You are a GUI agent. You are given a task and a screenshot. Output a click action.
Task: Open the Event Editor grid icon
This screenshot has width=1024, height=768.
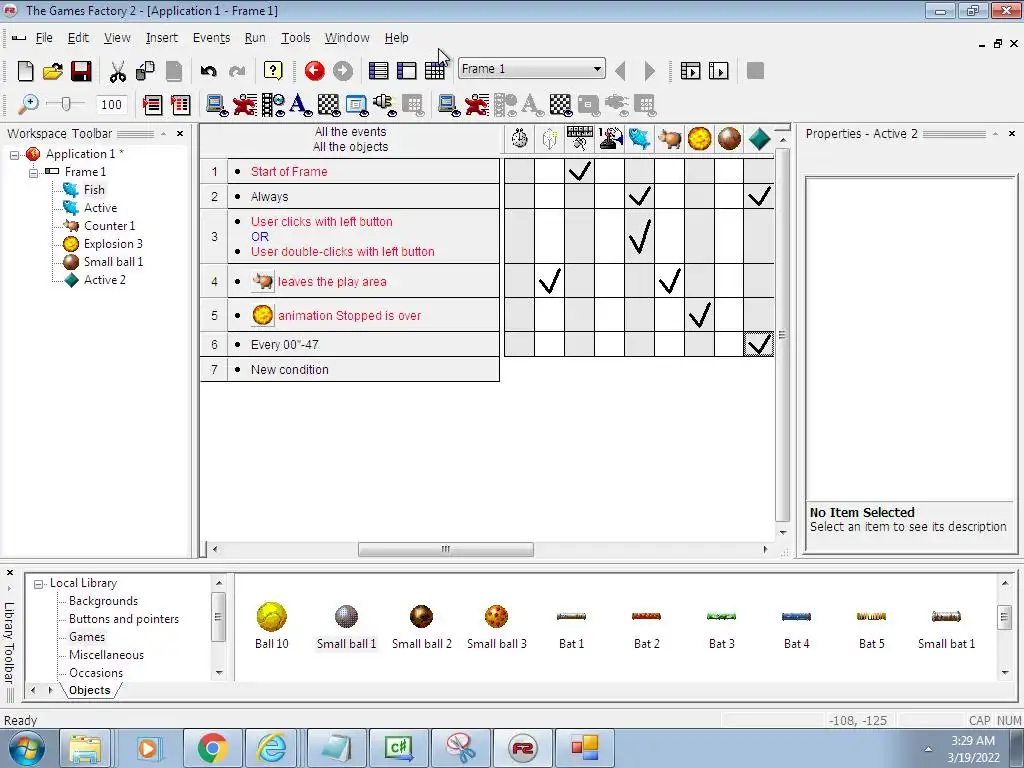[x=435, y=71]
